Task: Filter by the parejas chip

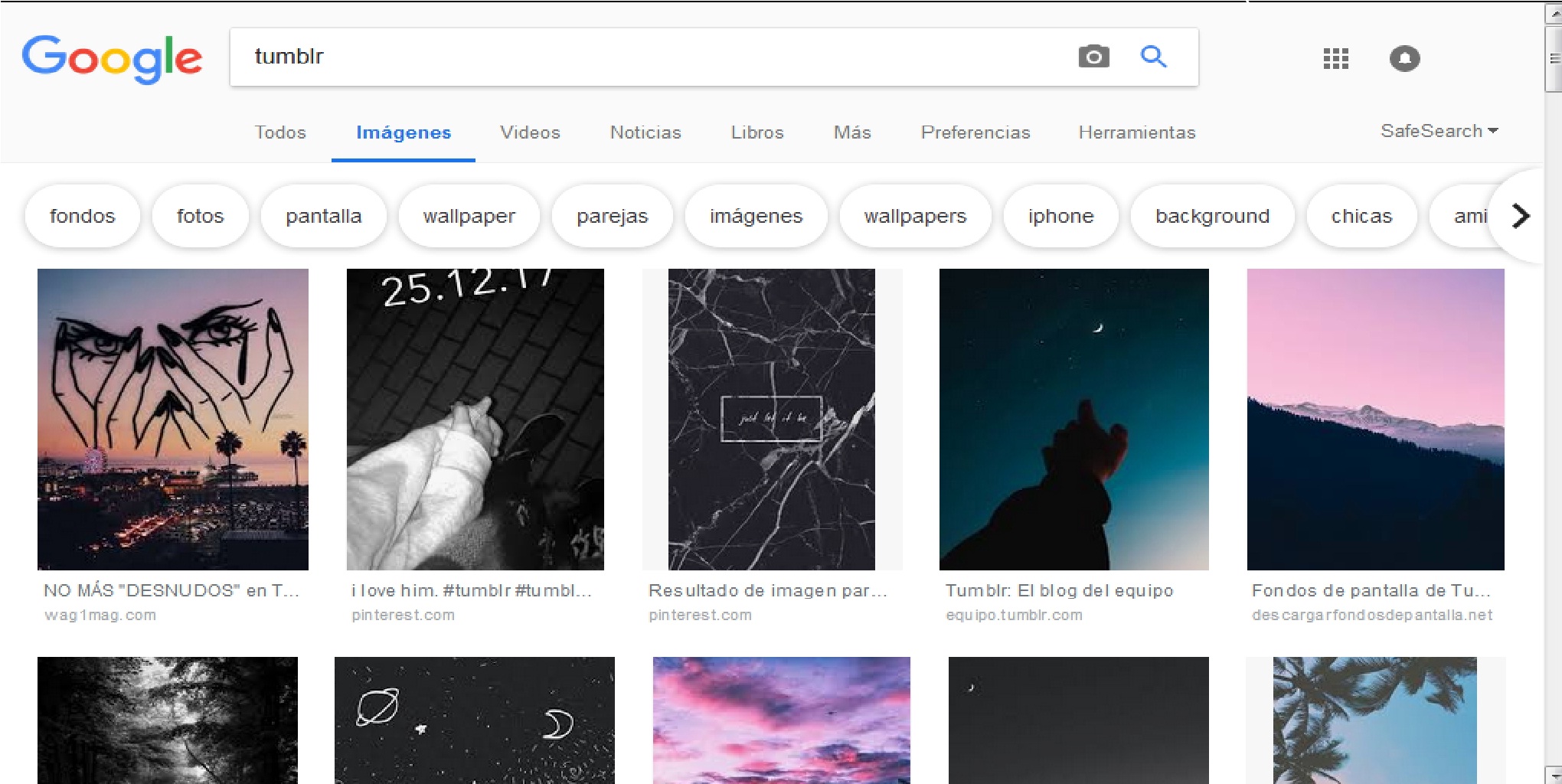Action: pos(613,216)
